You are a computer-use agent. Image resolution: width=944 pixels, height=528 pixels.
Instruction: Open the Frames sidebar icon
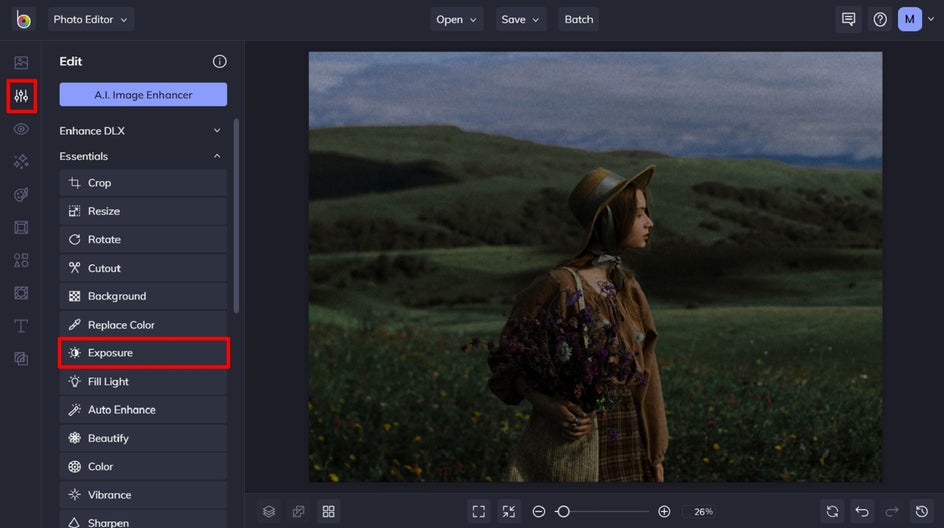pyautogui.click(x=21, y=228)
